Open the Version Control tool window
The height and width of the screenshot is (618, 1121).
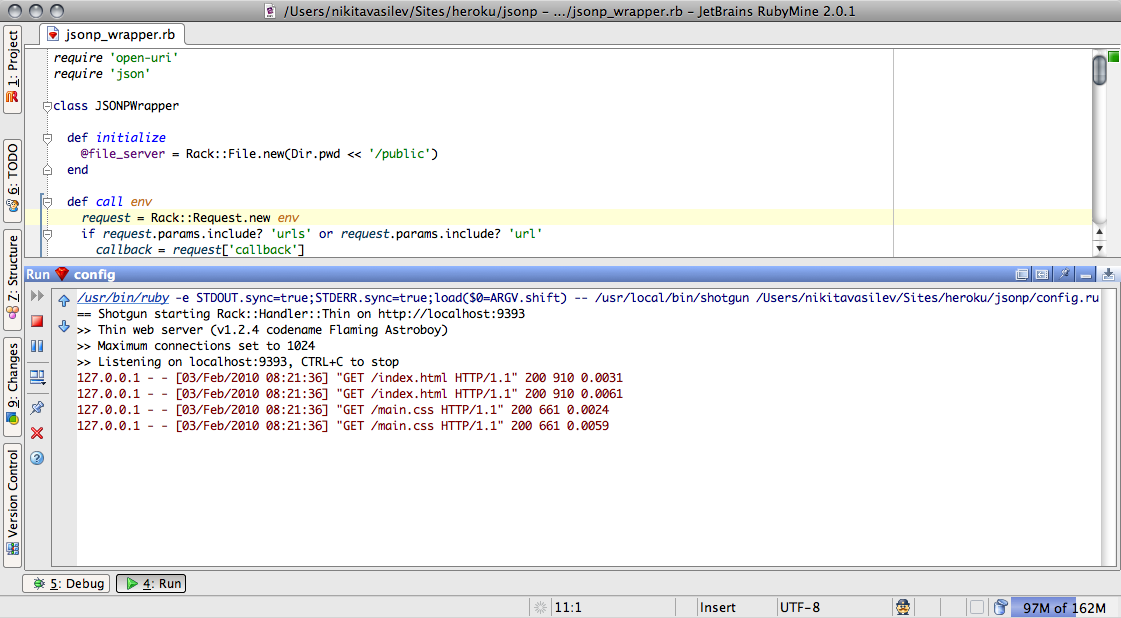[x=12, y=504]
